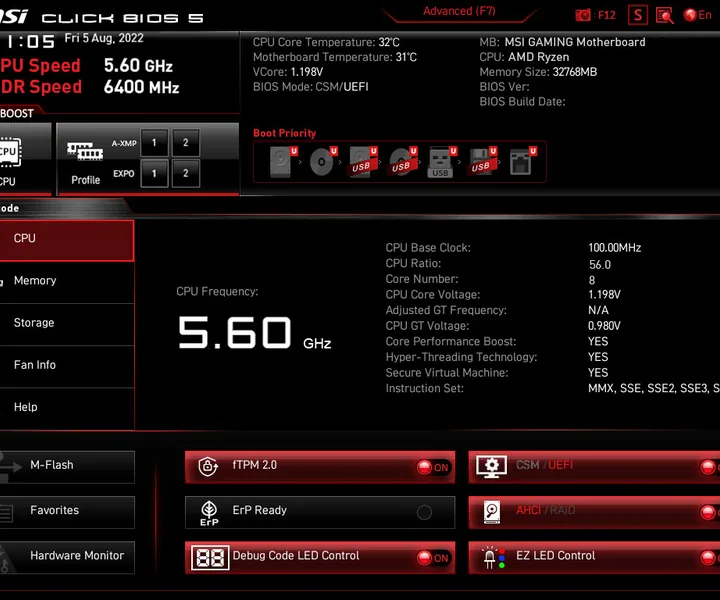The image size is (720, 600).
Task: Click the CPU Core Temperature 32°C text
Action: click(326, 42)
